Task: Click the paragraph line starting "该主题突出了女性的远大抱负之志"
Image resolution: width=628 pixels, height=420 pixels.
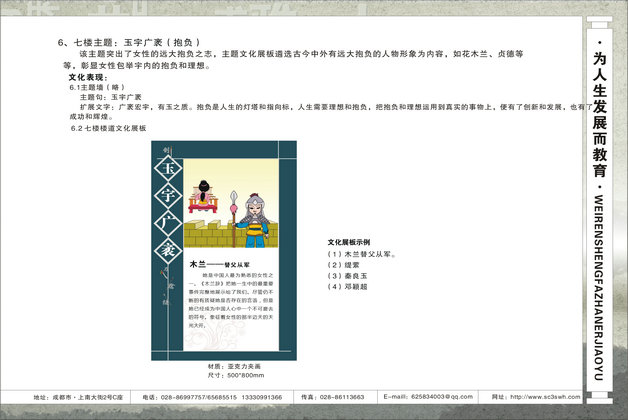Action: 301,54
